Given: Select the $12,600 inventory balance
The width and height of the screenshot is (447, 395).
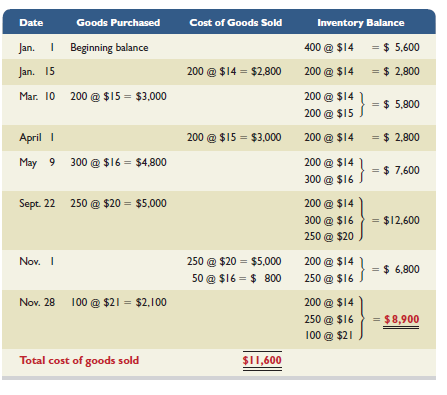Looking at the screenshot, I should click(401, 220).
